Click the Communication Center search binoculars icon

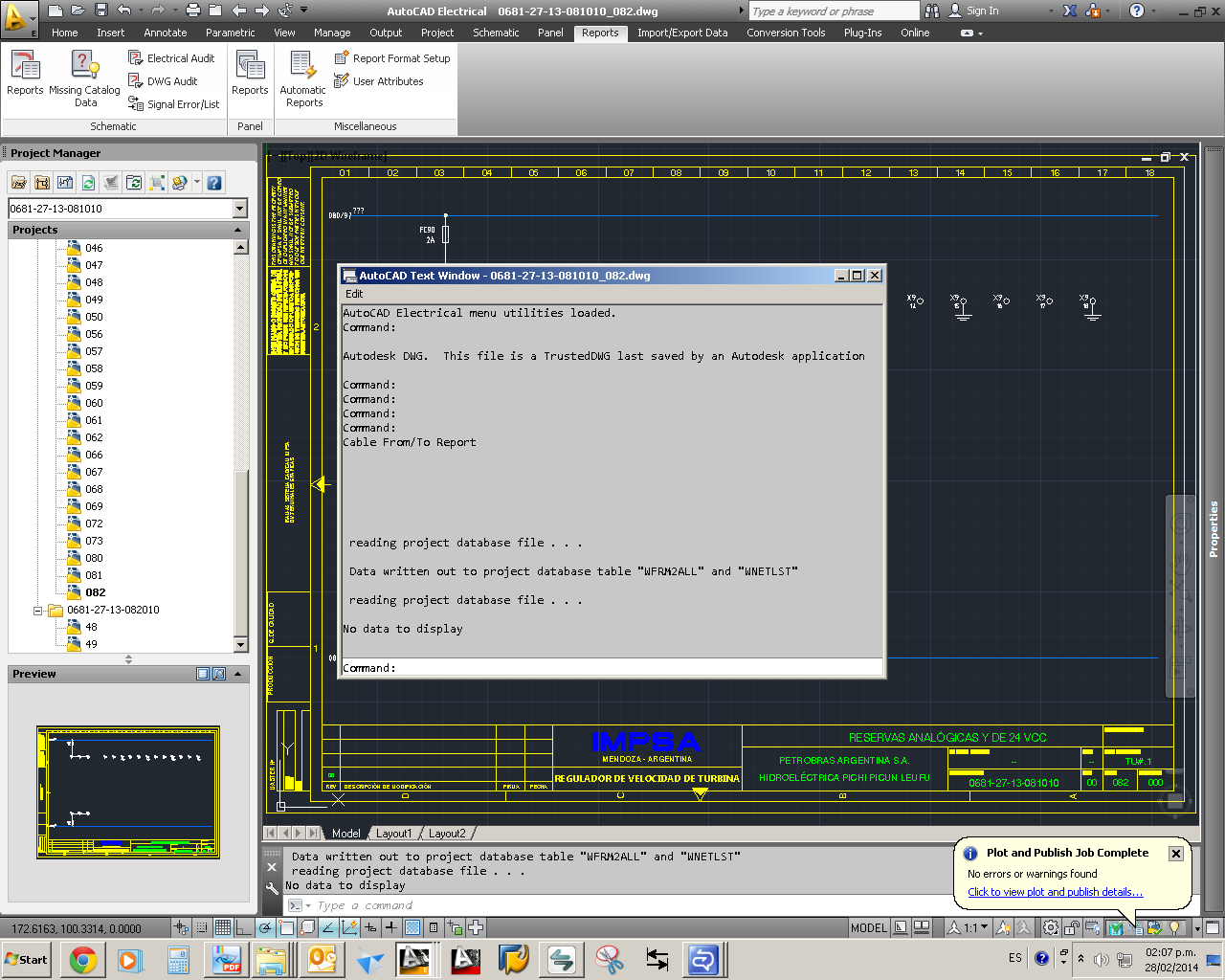click(x=932, y=11)
